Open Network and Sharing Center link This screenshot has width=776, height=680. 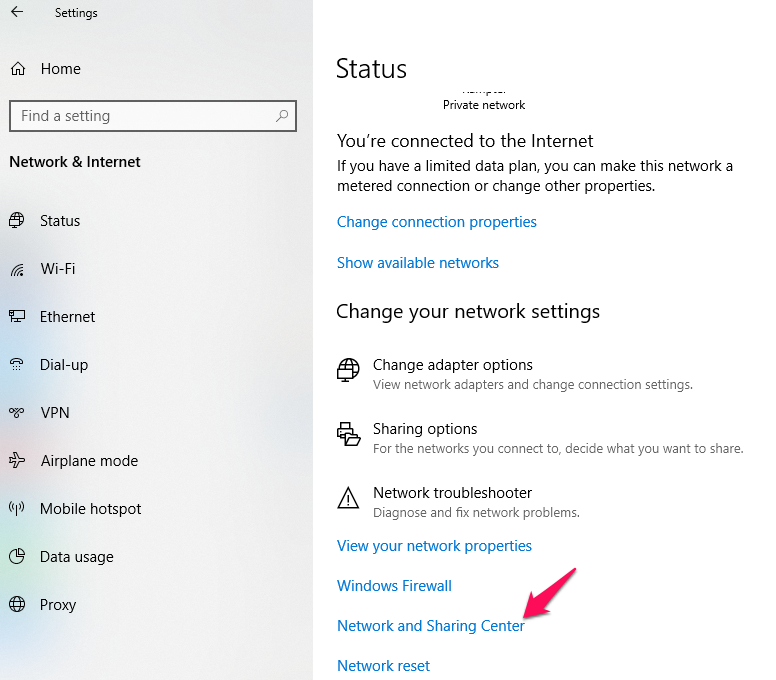[x=430, y=626]
